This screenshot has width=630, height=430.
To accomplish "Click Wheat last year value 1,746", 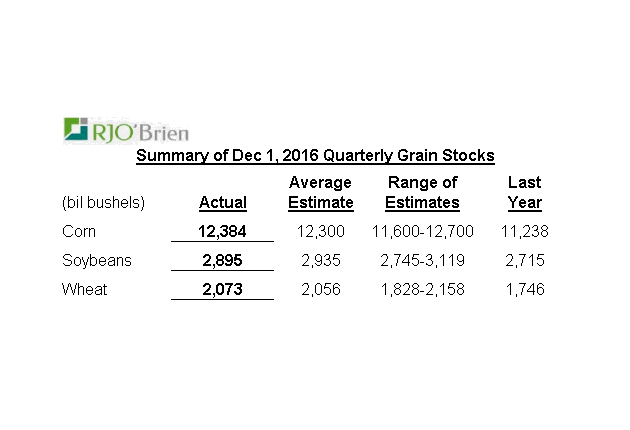I will coord(525,290).
